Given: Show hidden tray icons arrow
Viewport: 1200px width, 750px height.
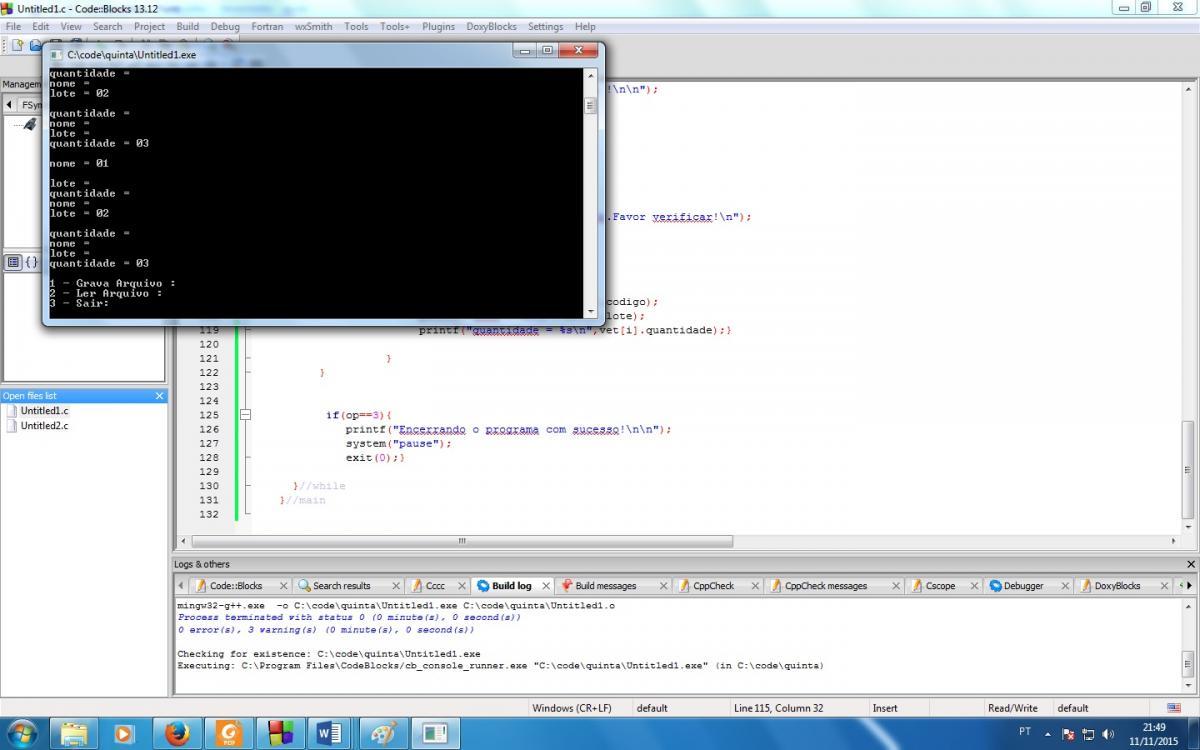Looking at the screenshot, I should 1048,734.
